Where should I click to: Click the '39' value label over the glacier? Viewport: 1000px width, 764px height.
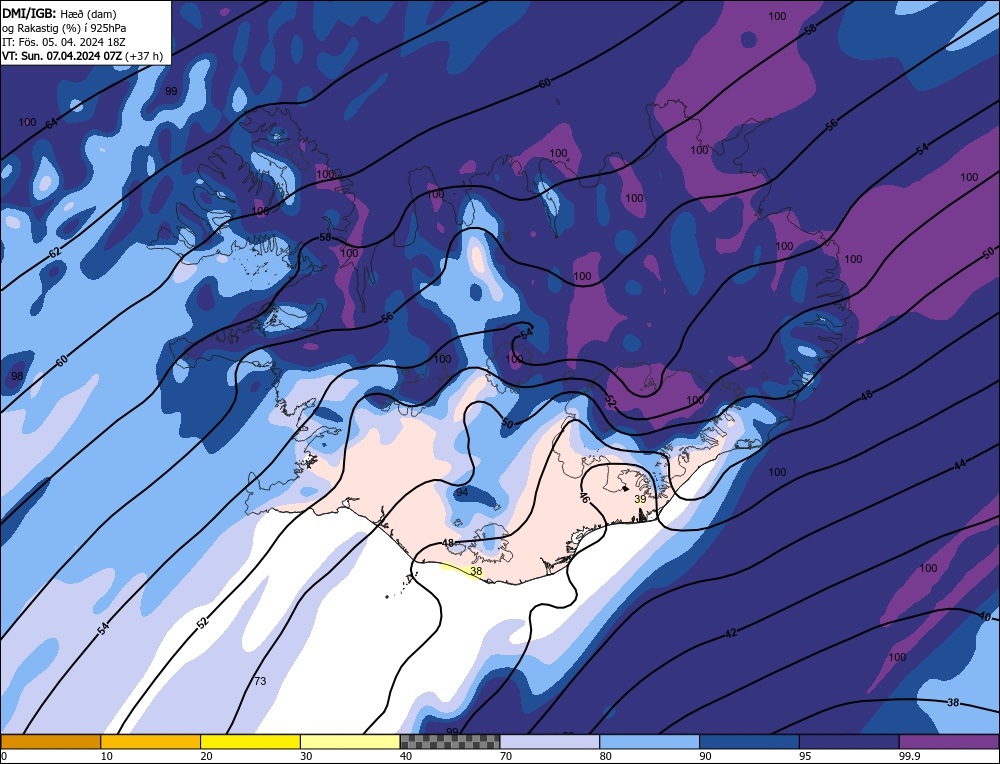(x=640, y=499)
